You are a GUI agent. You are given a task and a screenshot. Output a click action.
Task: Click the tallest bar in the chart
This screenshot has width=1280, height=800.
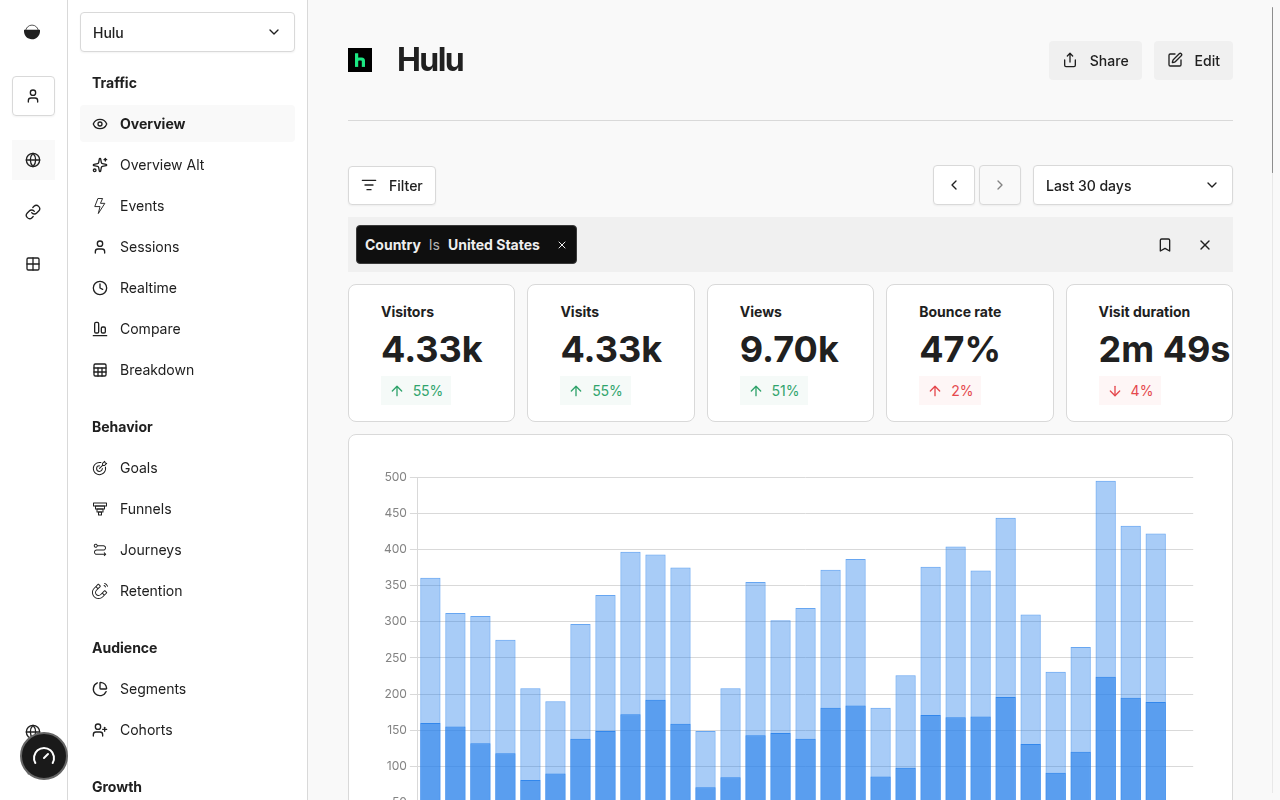(1105, 600)
